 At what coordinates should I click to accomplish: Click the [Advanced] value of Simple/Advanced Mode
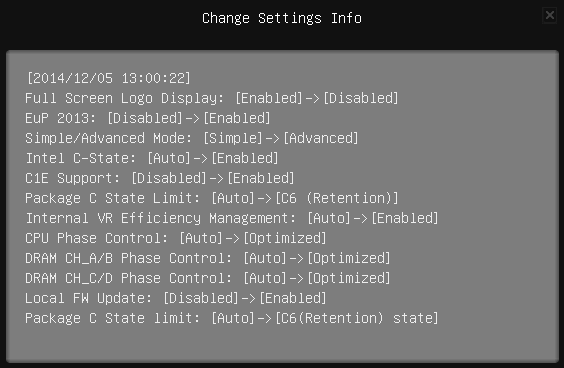[x=321, y=138]
